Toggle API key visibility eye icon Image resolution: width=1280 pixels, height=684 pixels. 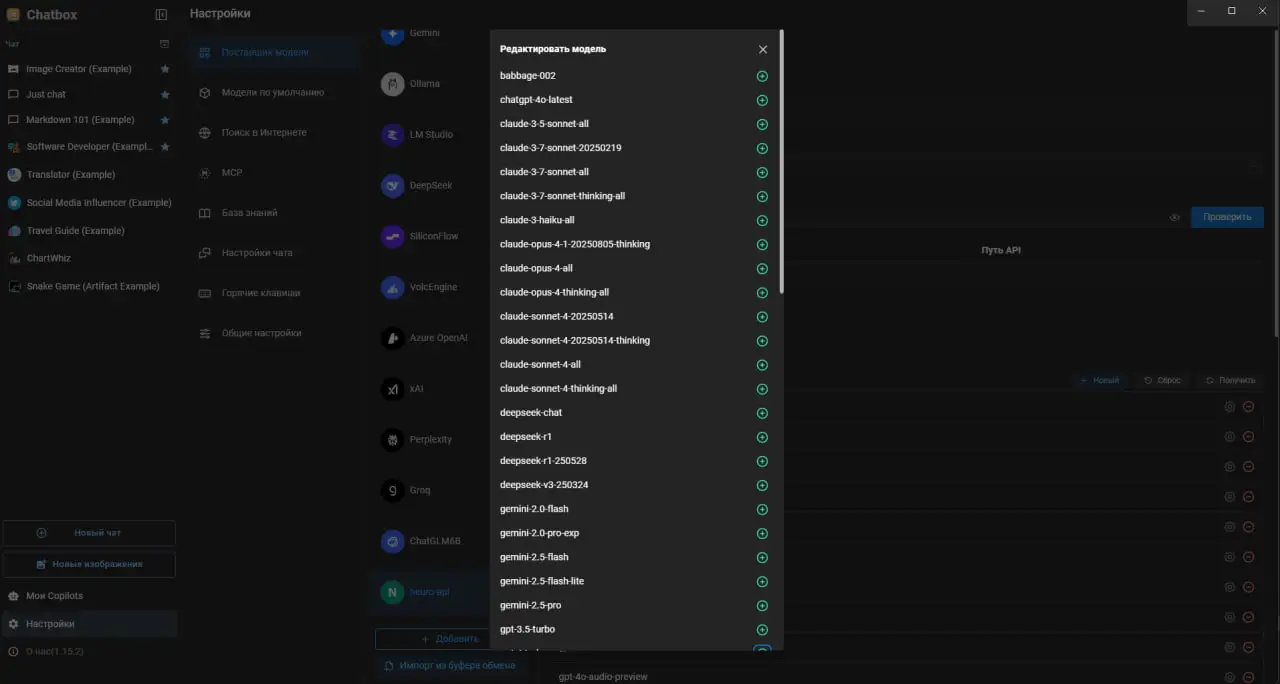pyautogui.click(x=1175, y=217)
